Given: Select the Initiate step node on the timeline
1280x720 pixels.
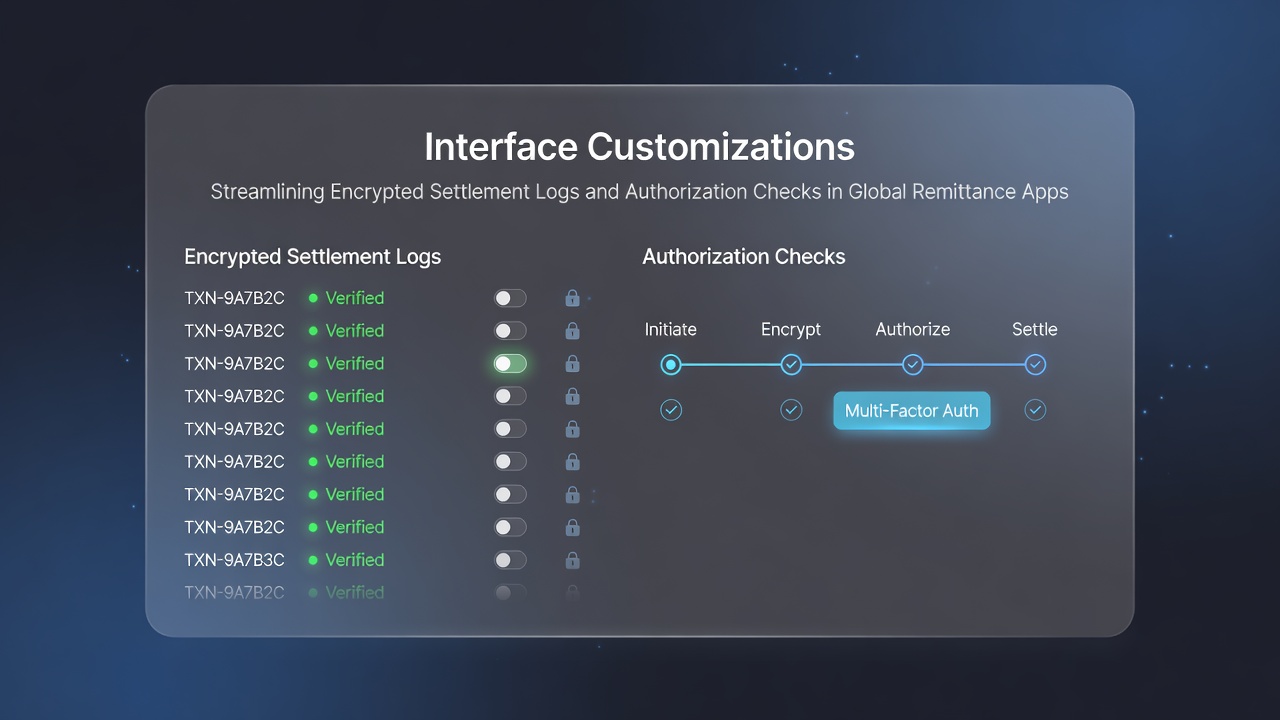Looking at the screenshot, I should [671, 364].
